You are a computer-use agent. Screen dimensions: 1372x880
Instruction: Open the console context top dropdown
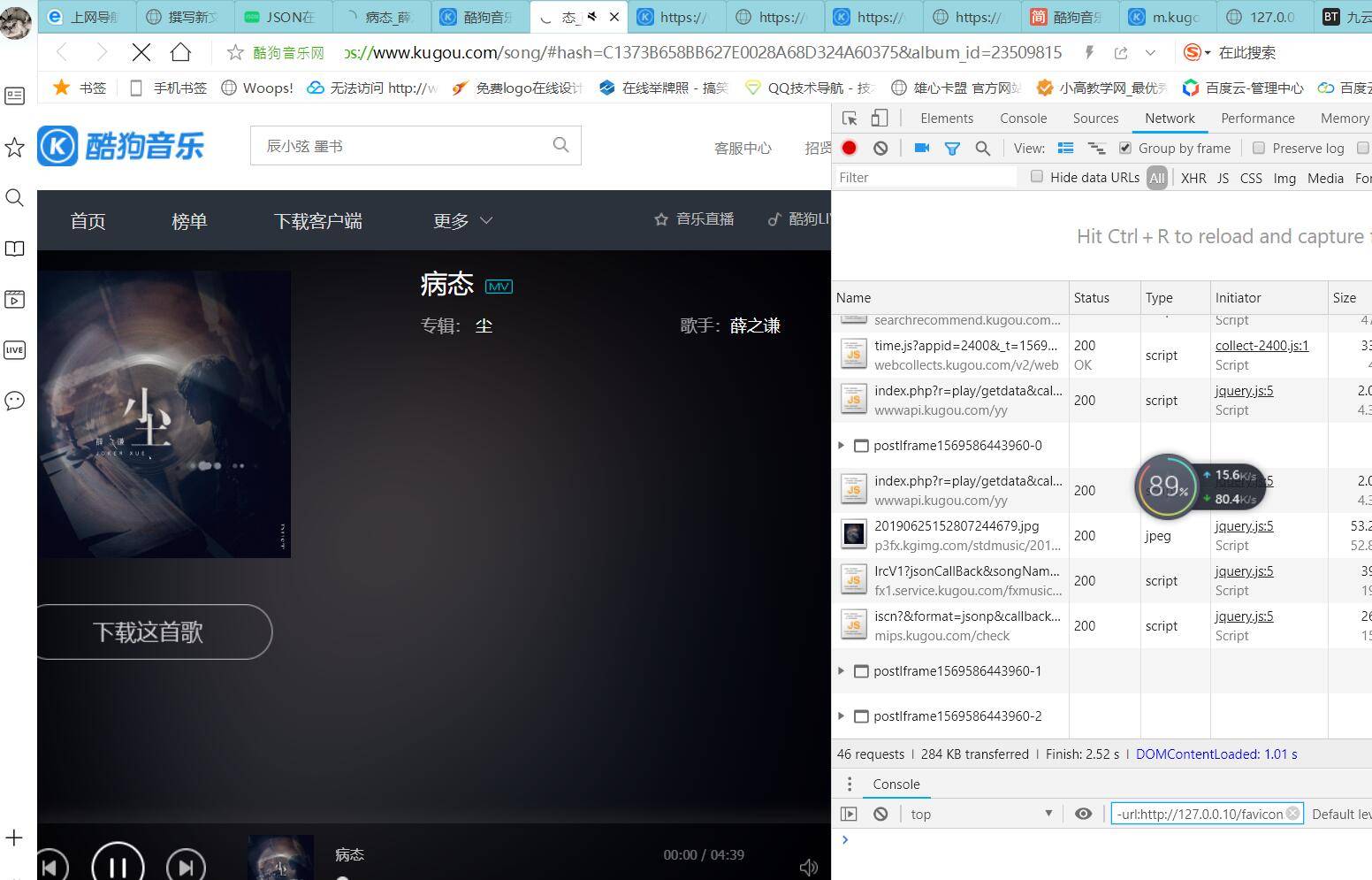[981, 814]
